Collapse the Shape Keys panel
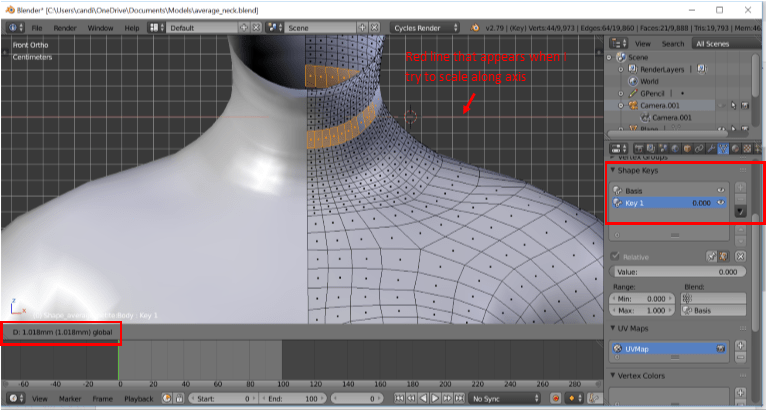The width and height of the screenshot is (767, 411). click(613, 170)
